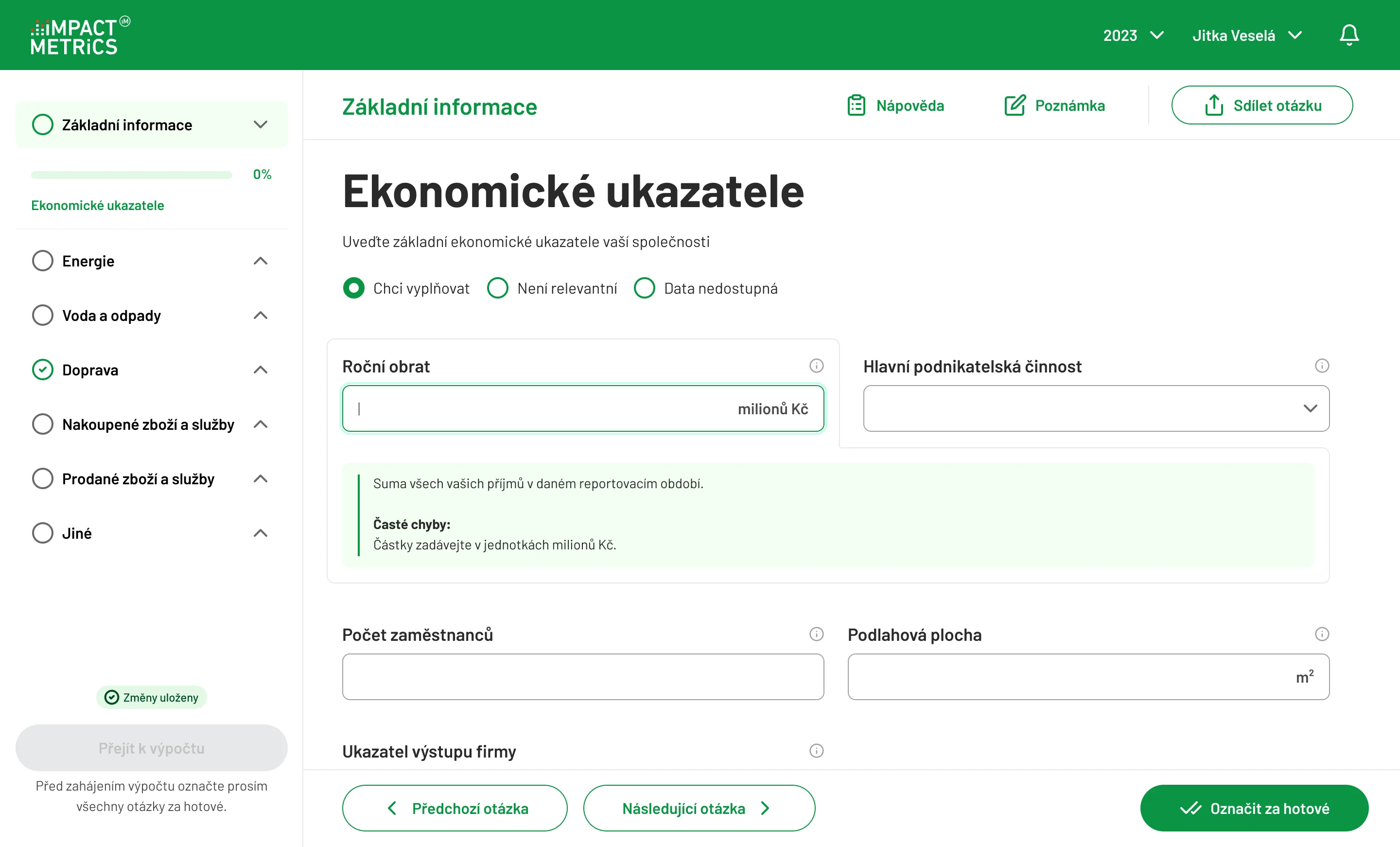Click the progress bar showing 0%

coord(131,175)
